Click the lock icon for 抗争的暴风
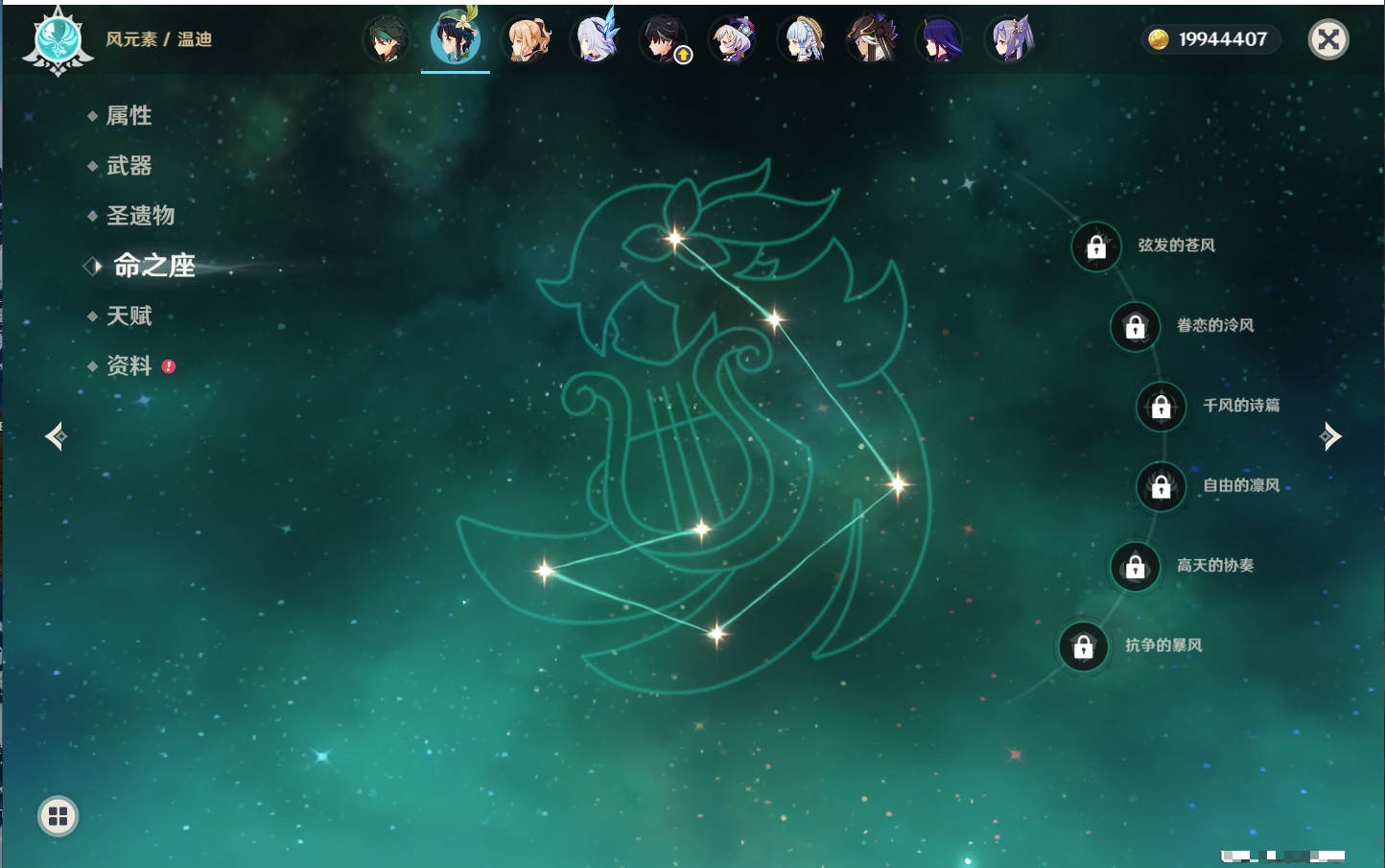Viewport: 1385px width, 868px height. point(1084,647)
